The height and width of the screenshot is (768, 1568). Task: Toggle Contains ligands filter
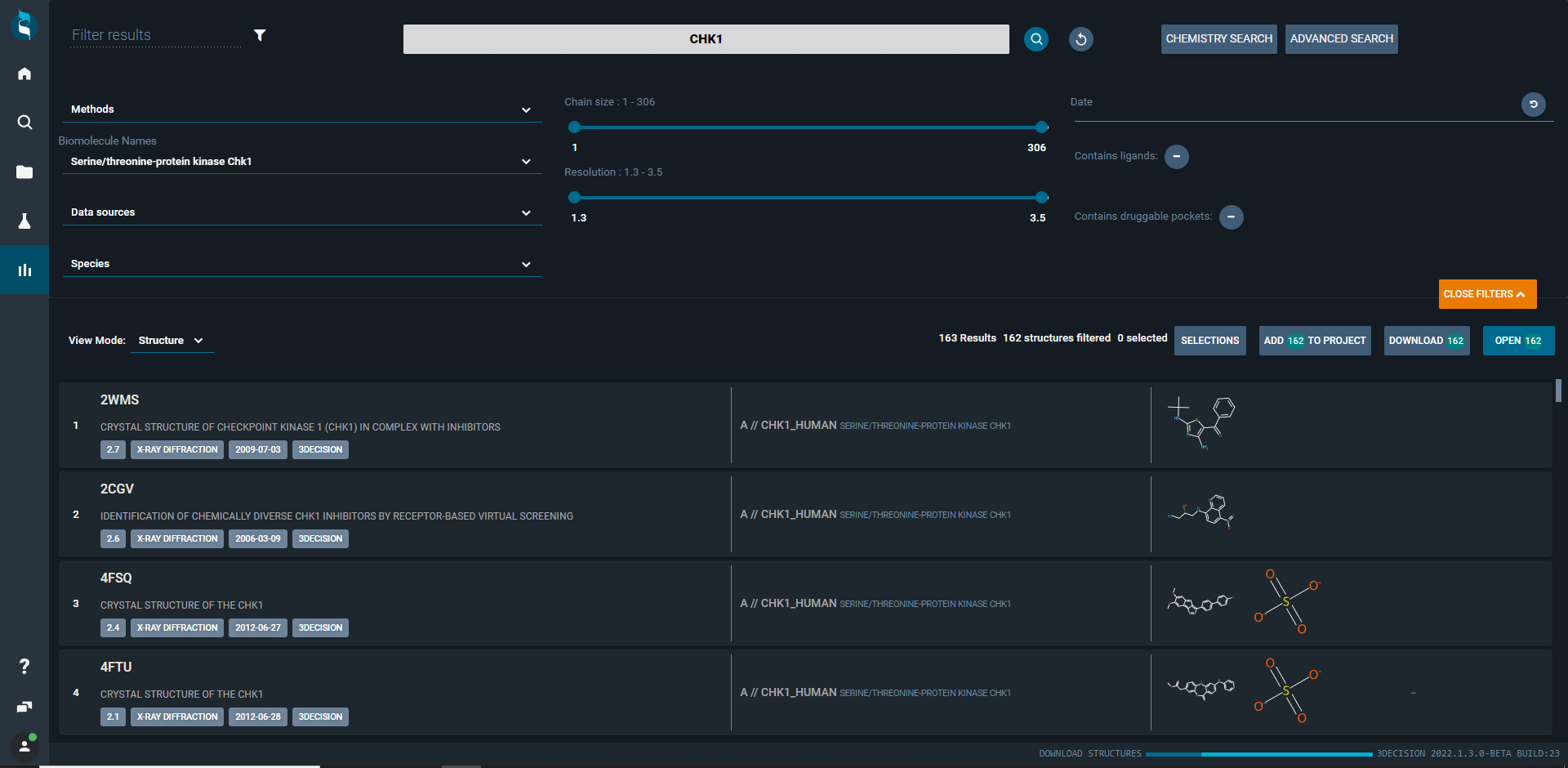(1177, 156)
